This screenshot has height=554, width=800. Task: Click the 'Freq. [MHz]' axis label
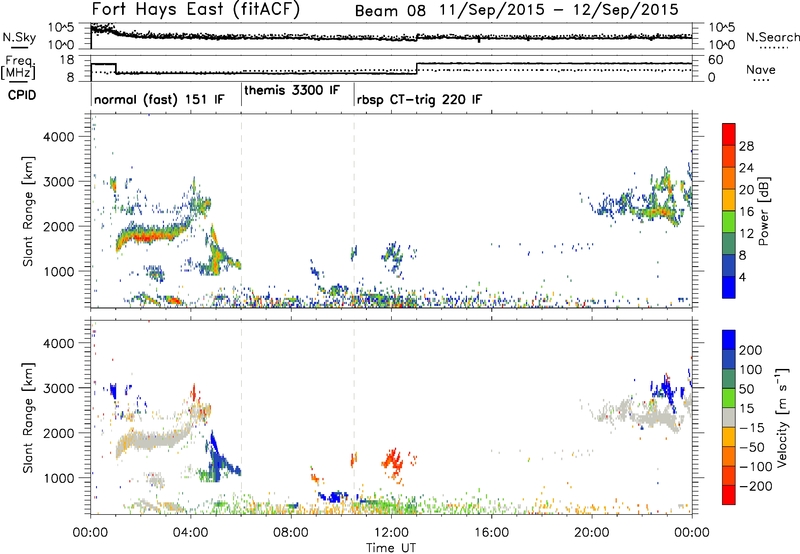pyautogui.click(x=18, y=68)
